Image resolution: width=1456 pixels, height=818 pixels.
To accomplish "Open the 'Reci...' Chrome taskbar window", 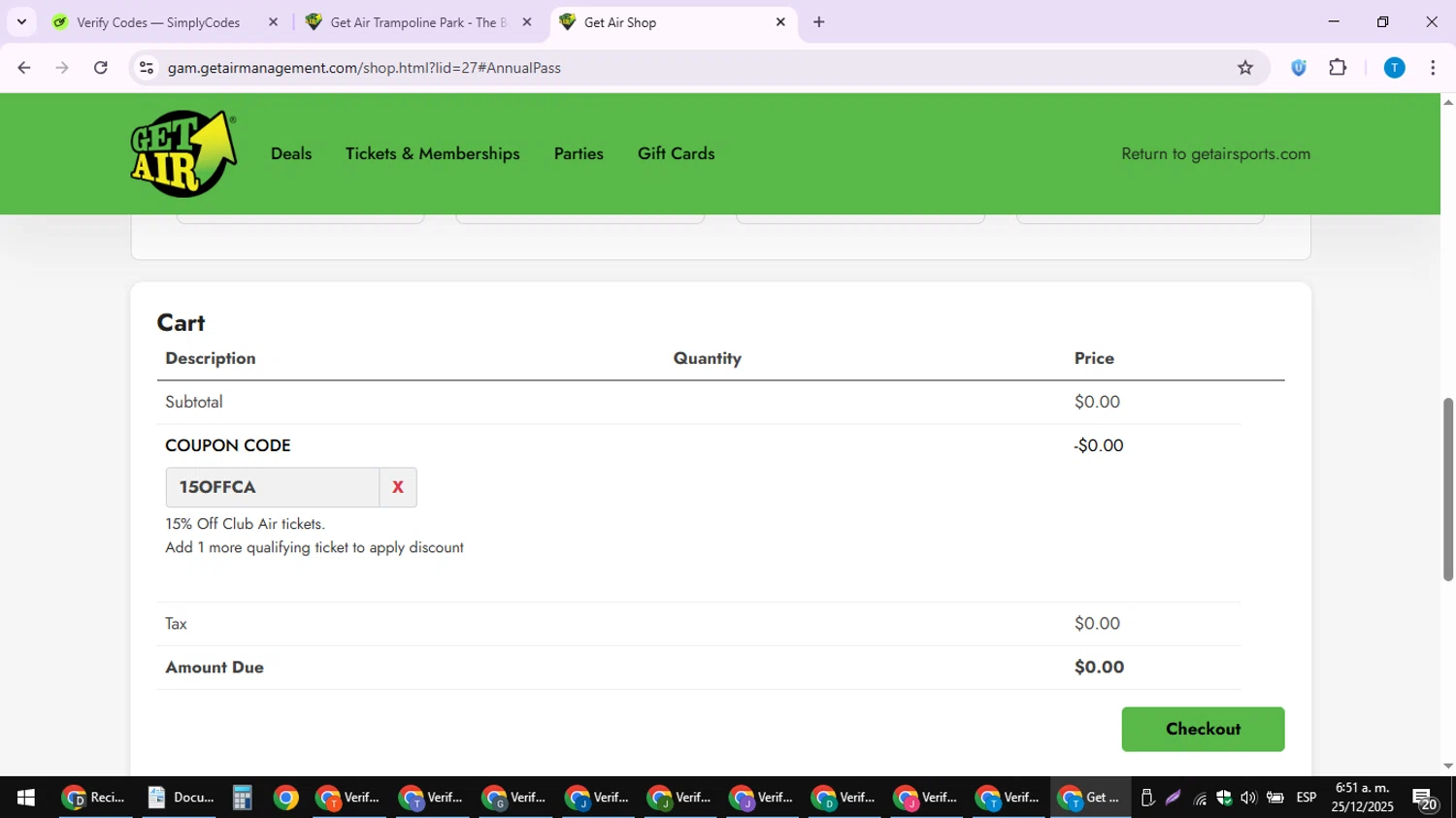I will pos(94,798).
